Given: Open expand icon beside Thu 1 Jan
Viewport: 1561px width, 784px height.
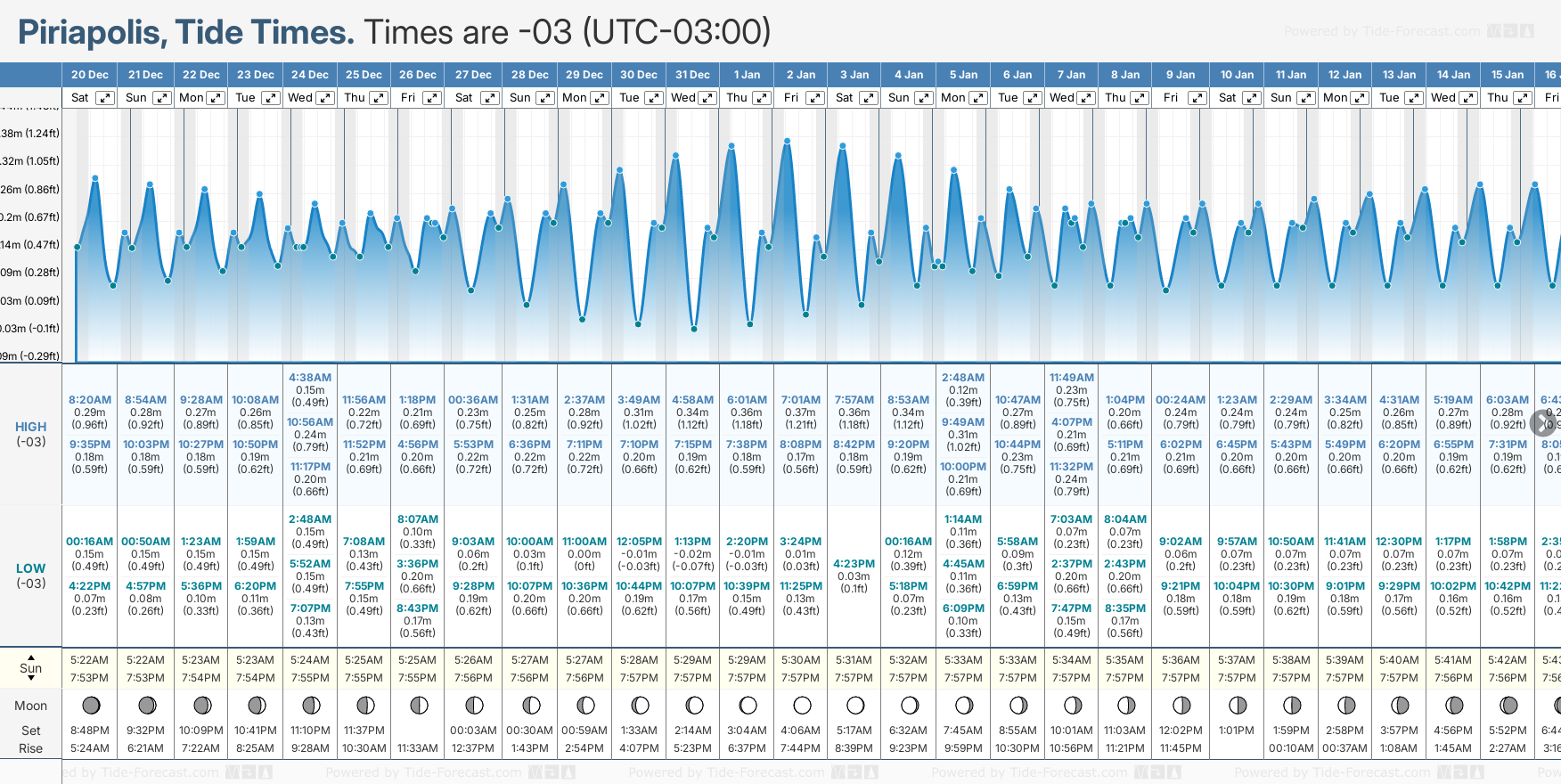Looking at the screenshot, I should (x=761, y=98).
